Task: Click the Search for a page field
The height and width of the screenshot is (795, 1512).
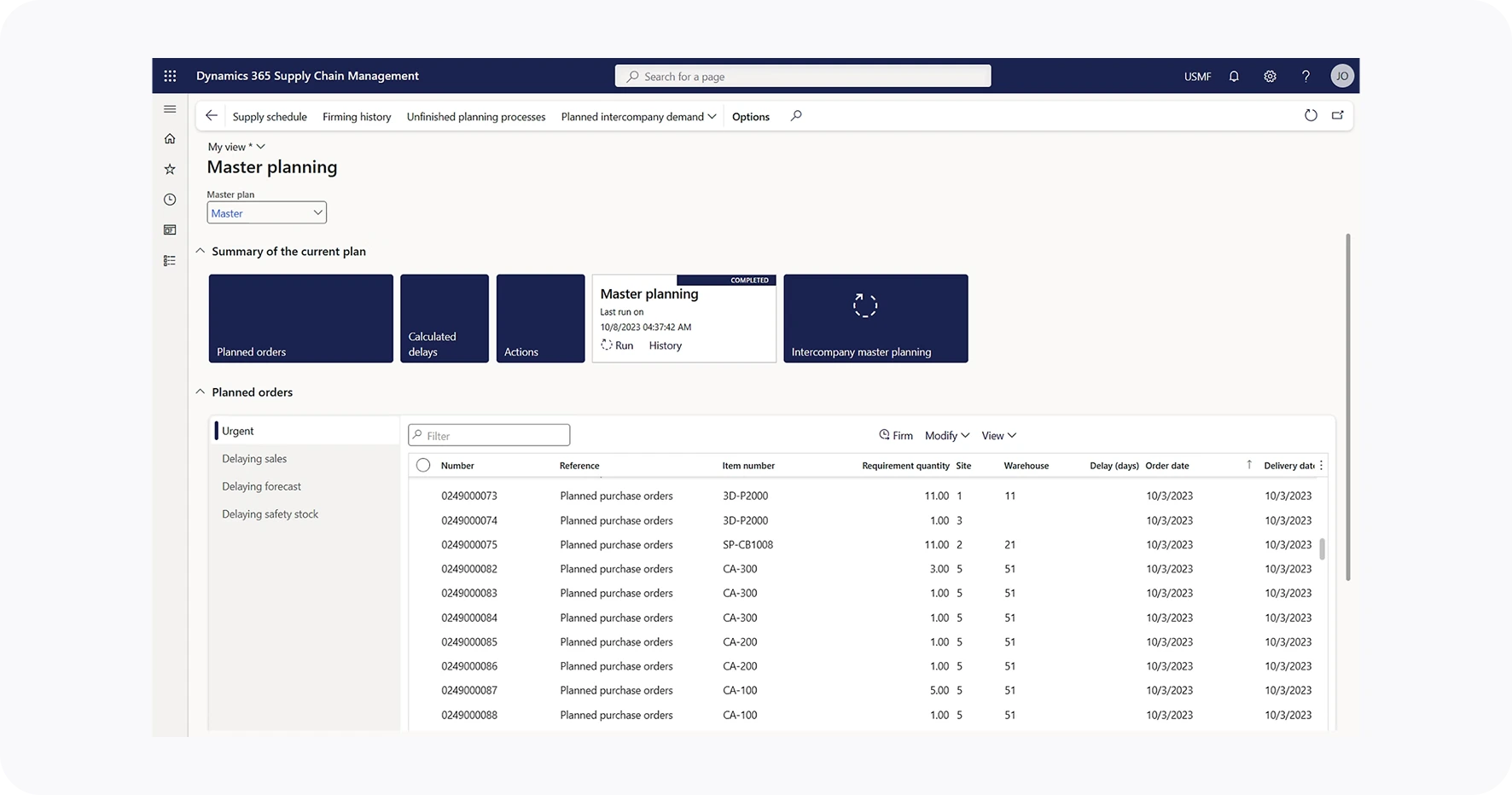Action: click(x=803, y=76)
